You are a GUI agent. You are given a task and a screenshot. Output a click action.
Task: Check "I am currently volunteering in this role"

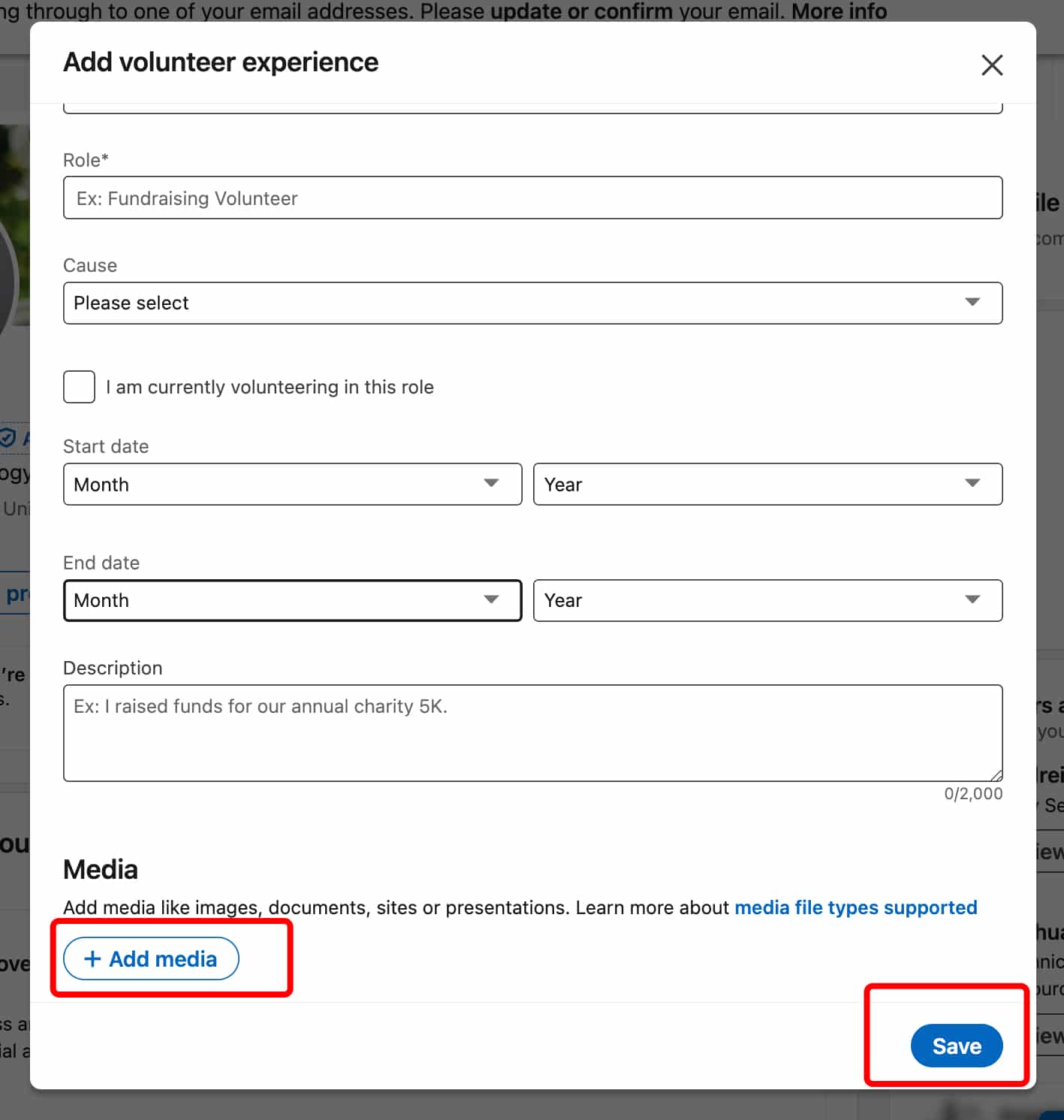78,387
